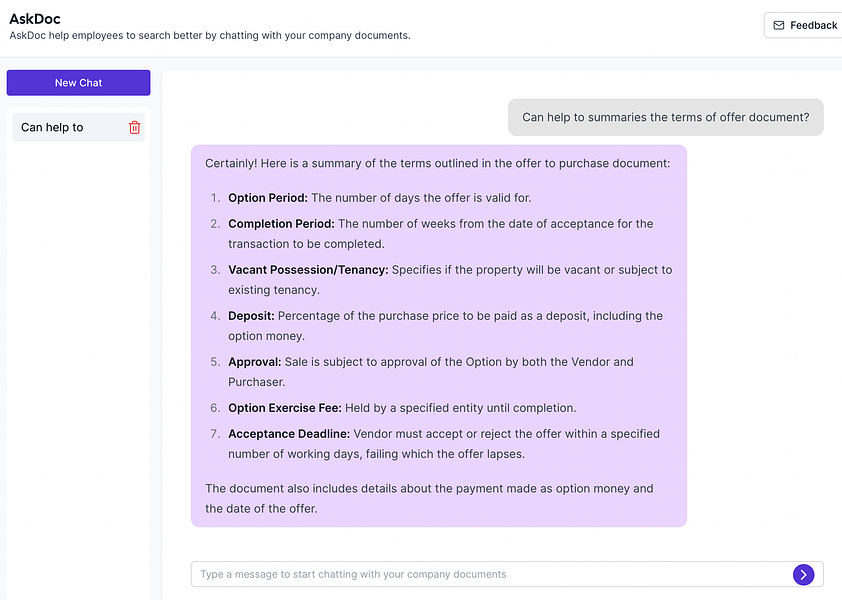Click the "Acceptance Deadline" list heading

(288, 434)
